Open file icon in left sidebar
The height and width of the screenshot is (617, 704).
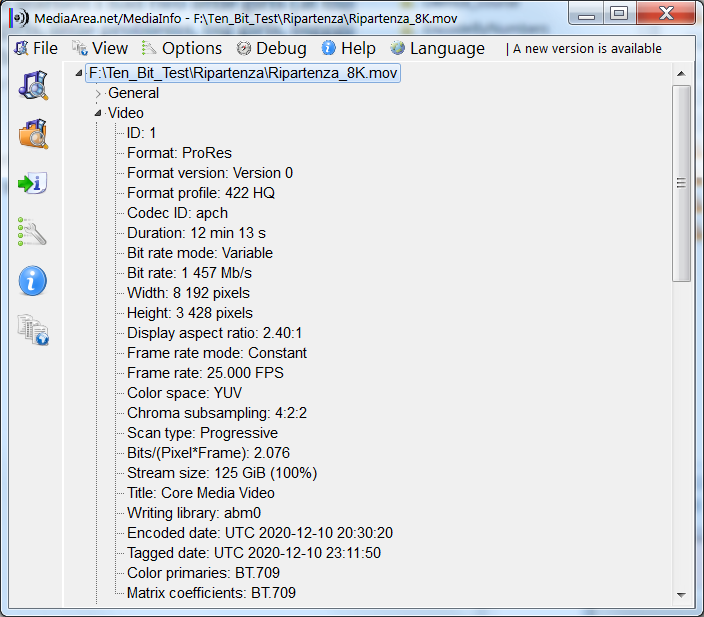coord(33,85)
